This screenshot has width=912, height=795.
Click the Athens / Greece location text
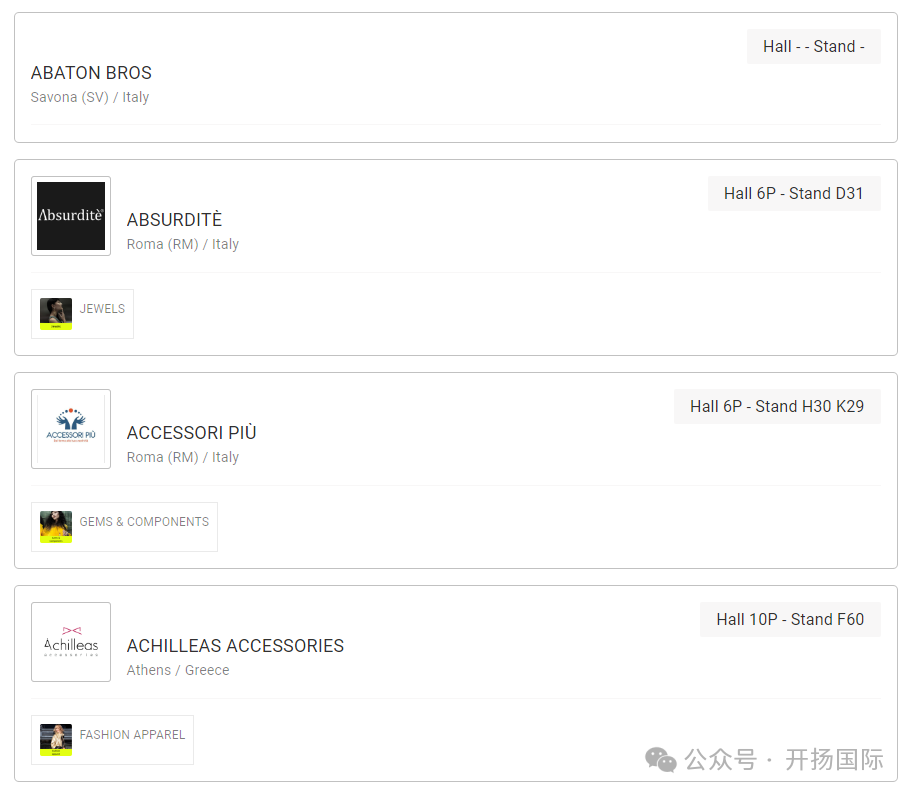pyautogui.click(x=178, y=670)
